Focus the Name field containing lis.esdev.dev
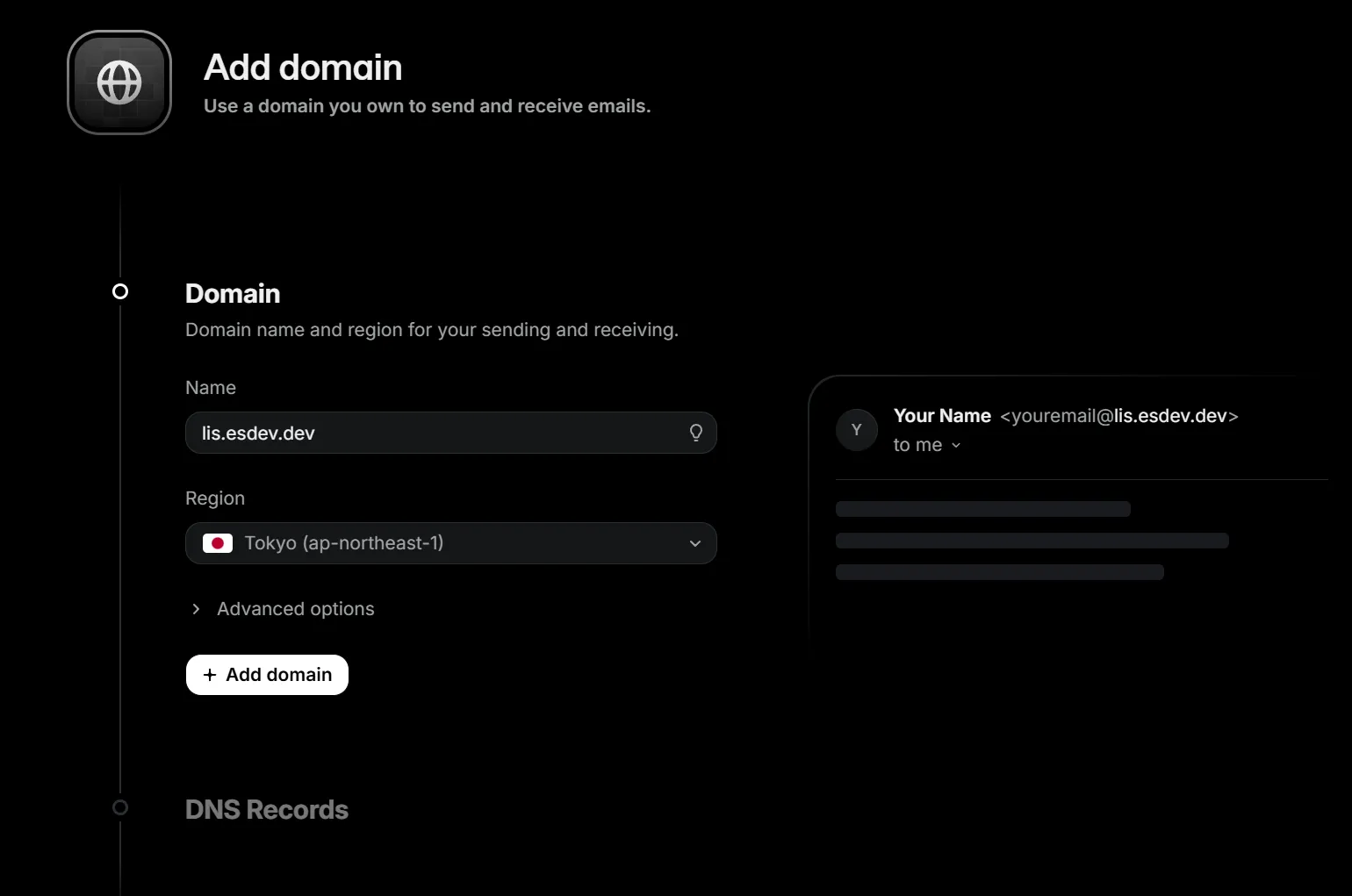Screen dimensions: 1352x896 click(451, 433)
